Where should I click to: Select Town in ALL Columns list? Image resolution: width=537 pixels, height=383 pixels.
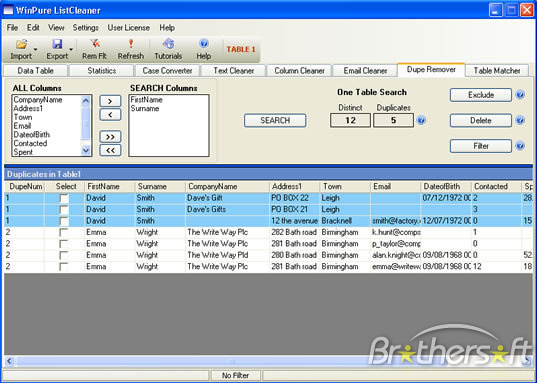[x=23, y=117]
